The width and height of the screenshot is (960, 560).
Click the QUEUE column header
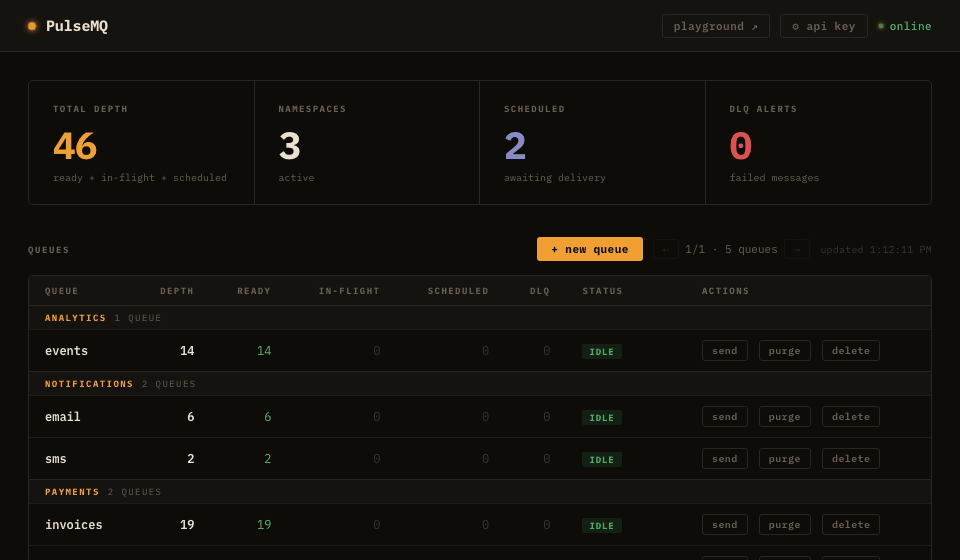(x=61, y=291)
